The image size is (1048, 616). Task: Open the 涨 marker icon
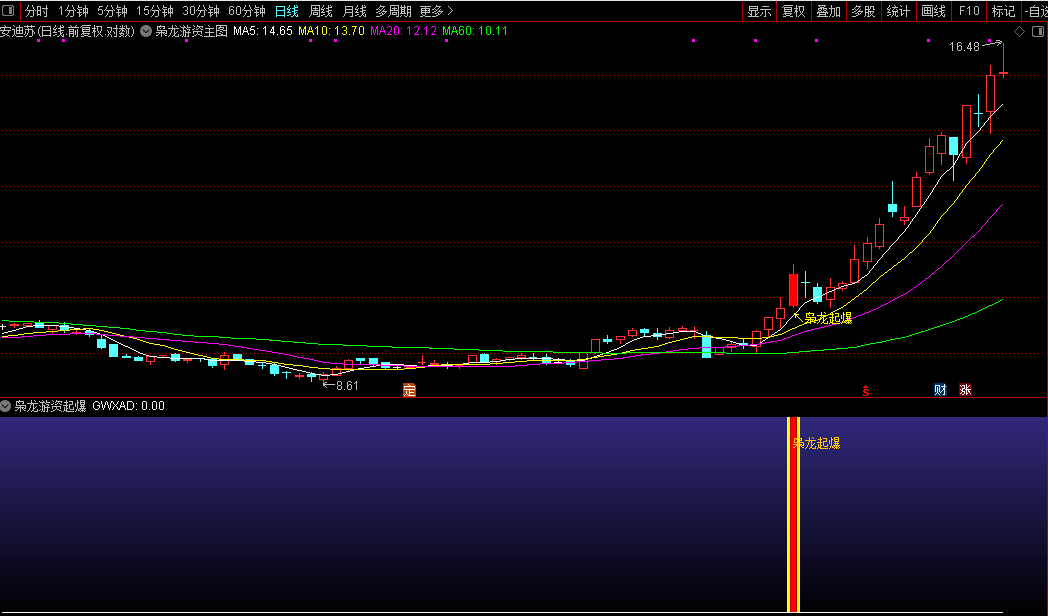965,390
